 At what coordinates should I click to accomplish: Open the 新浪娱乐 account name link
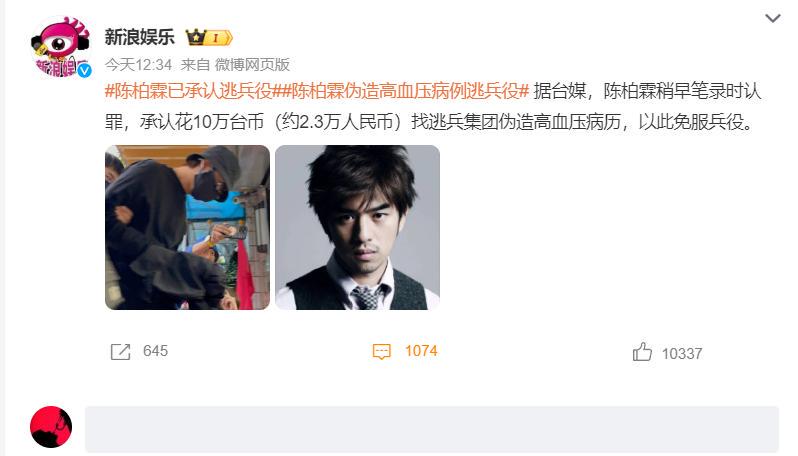pyautogui.click(x=139, y=37)
